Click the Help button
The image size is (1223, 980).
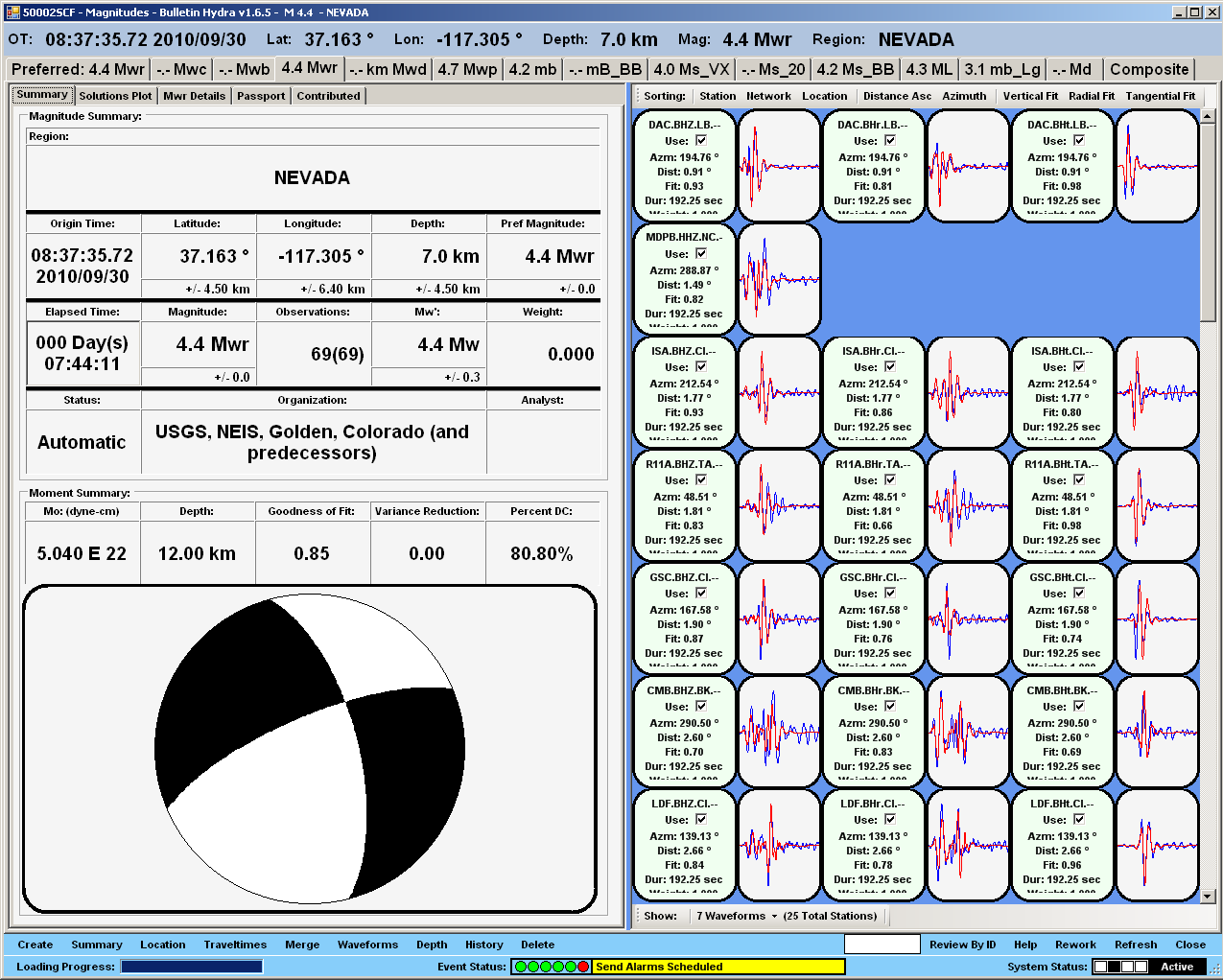tap(1025, 945)
